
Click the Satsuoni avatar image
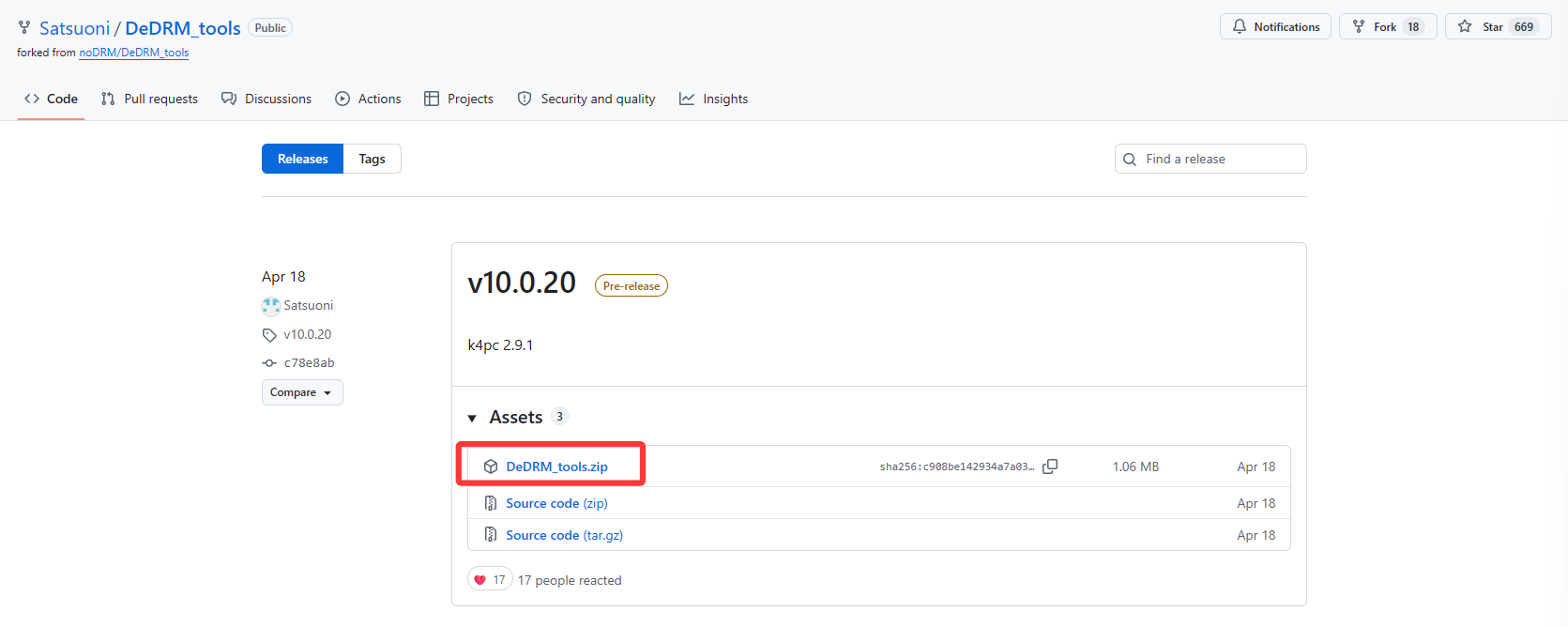coord(271,306)
